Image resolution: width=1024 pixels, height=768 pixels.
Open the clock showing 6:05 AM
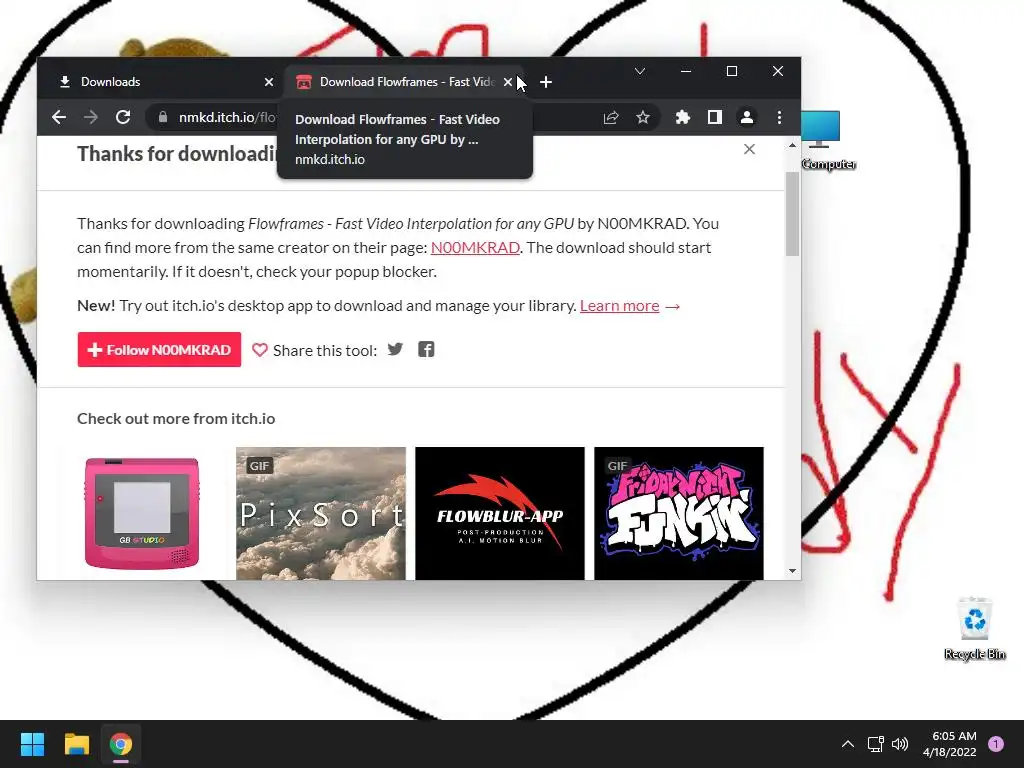tap(950, 744)
